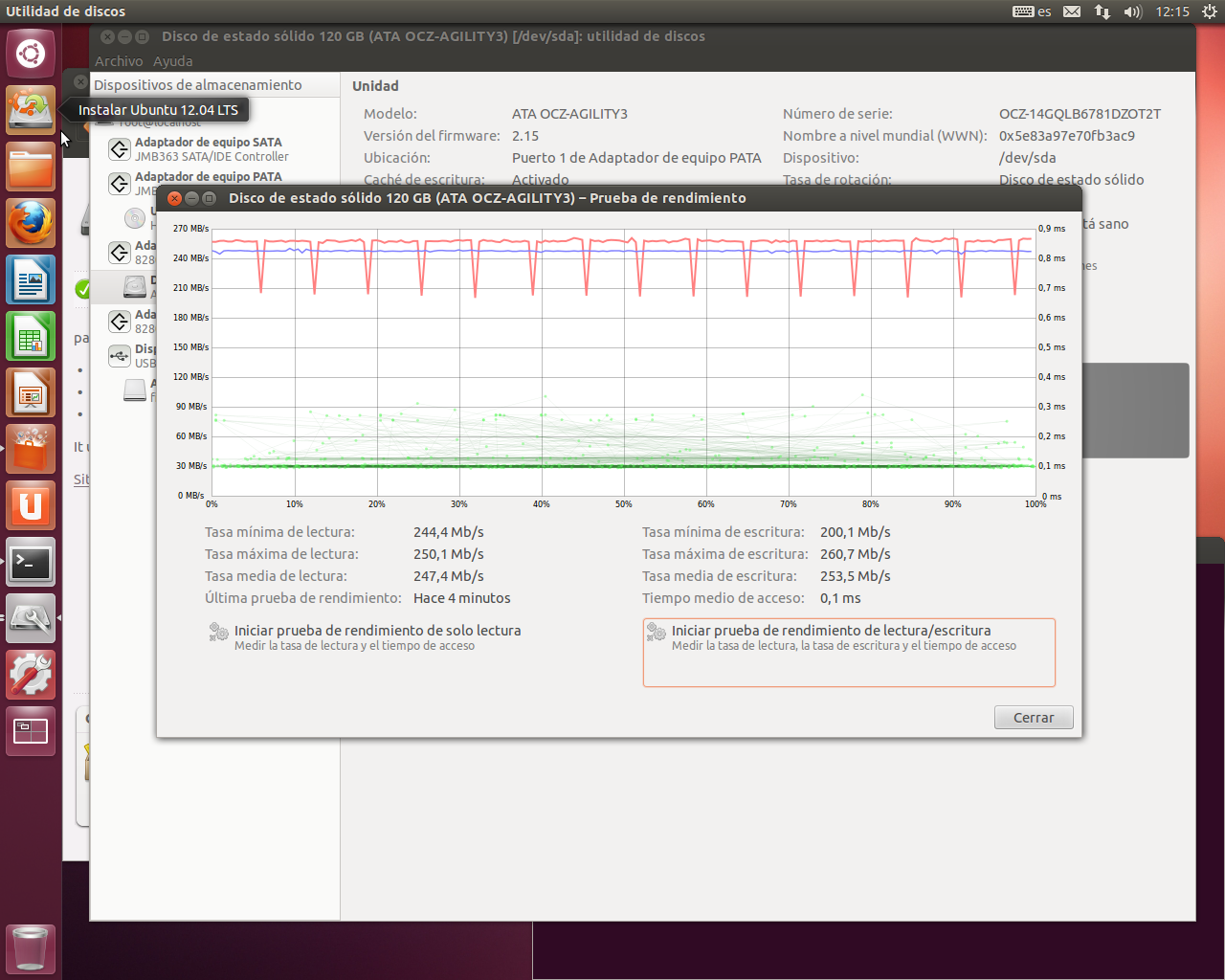This screenshot has height=980, width=1225.
Task: Click average read value '247,4 Mb/s'
Action: coord(449,576)
